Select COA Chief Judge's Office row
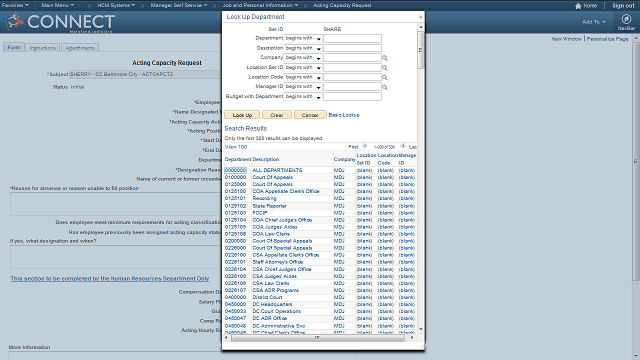640x360 pixels. coord(282,220)
